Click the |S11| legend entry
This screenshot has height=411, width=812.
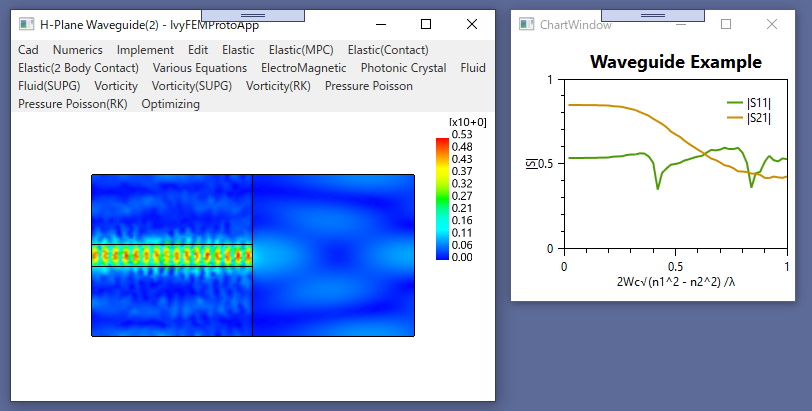749,103
